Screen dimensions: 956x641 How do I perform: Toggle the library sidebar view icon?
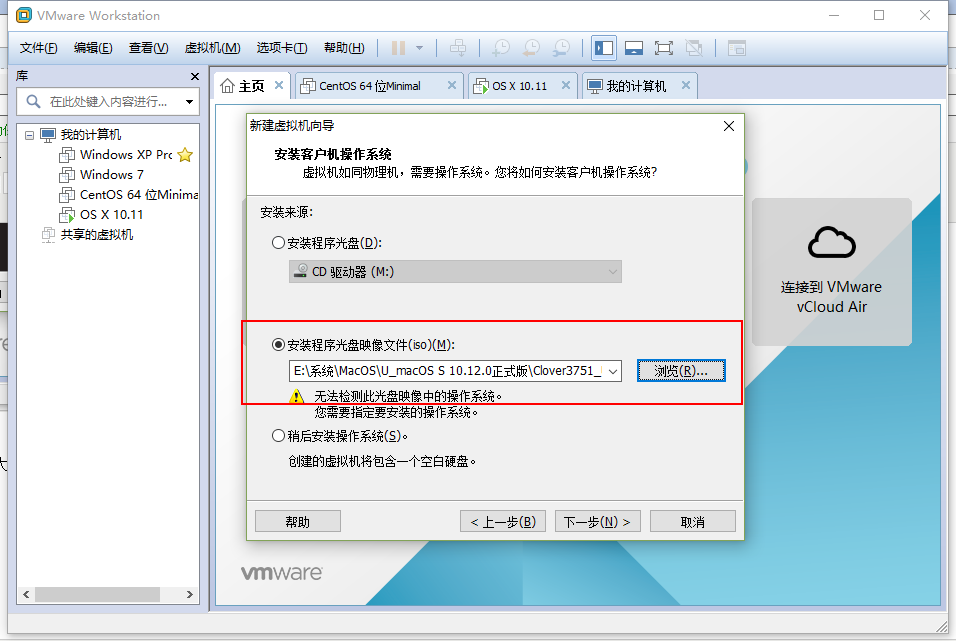[604, 48]
